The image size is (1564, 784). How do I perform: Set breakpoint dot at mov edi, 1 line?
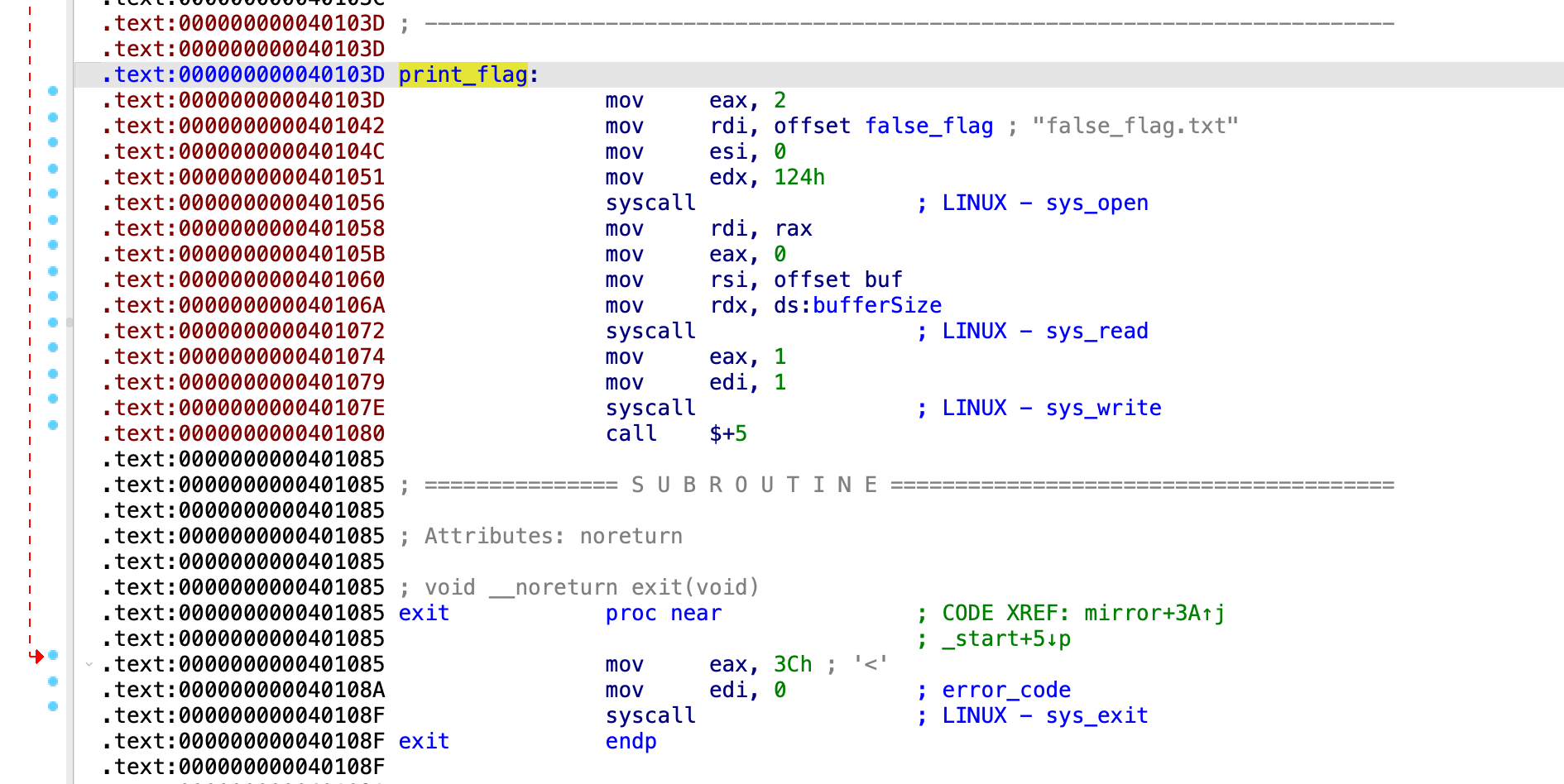coord(53,373)
